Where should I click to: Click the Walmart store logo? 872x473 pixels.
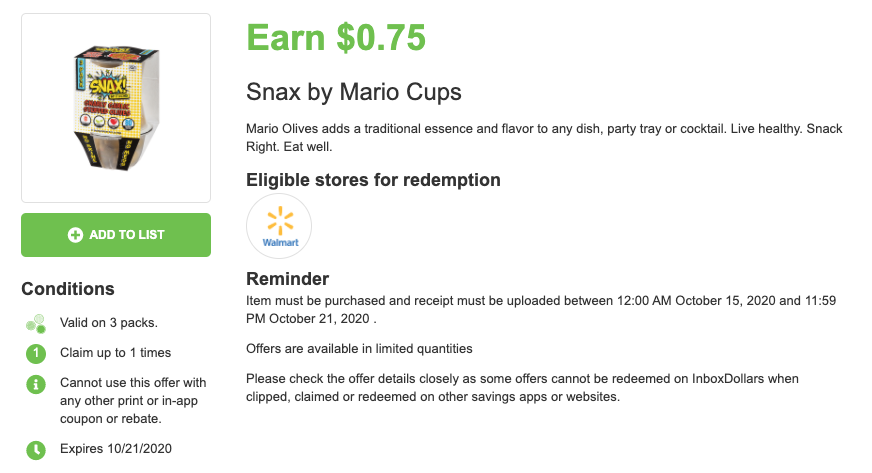tap(279, 226)
